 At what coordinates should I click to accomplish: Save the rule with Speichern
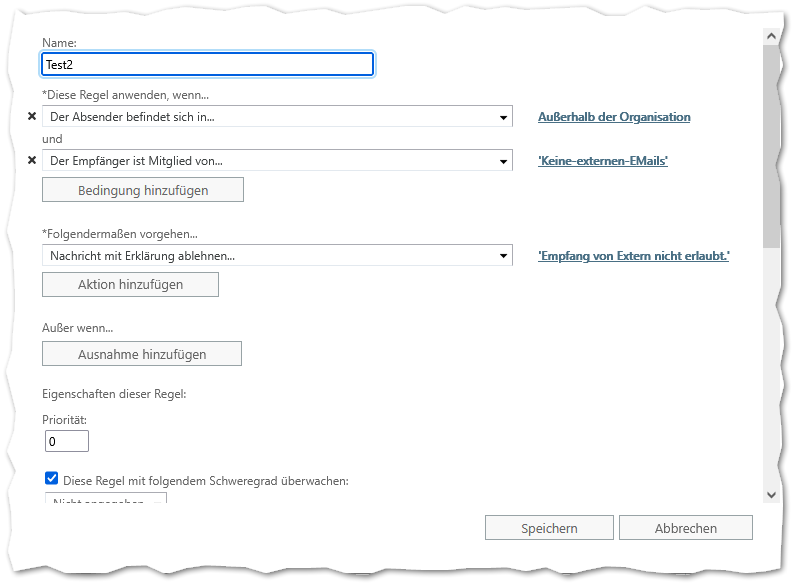[549, 528]
